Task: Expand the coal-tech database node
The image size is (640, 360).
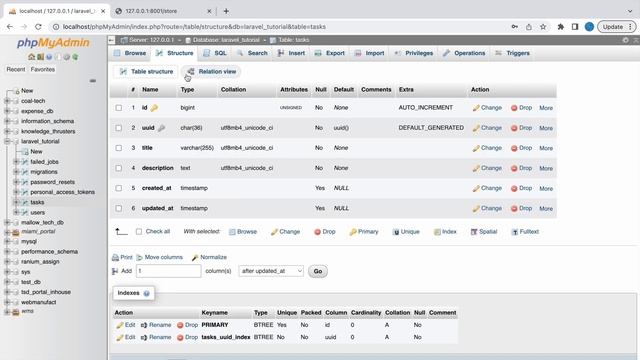Action: coord(7,101)
